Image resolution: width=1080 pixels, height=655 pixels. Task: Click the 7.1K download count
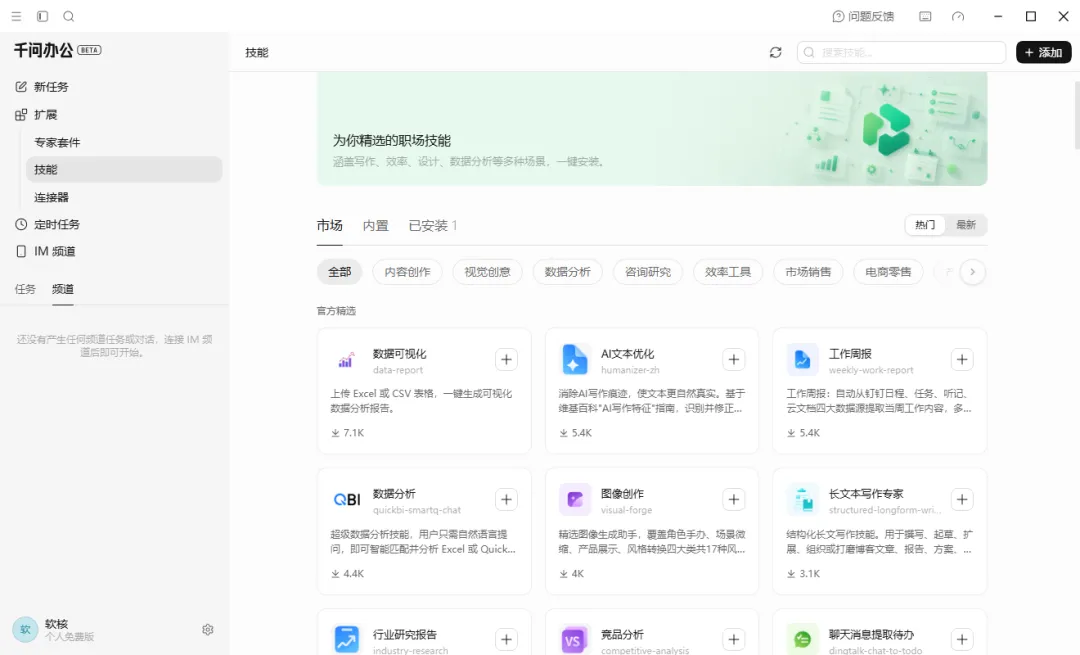tap(347, 433)
